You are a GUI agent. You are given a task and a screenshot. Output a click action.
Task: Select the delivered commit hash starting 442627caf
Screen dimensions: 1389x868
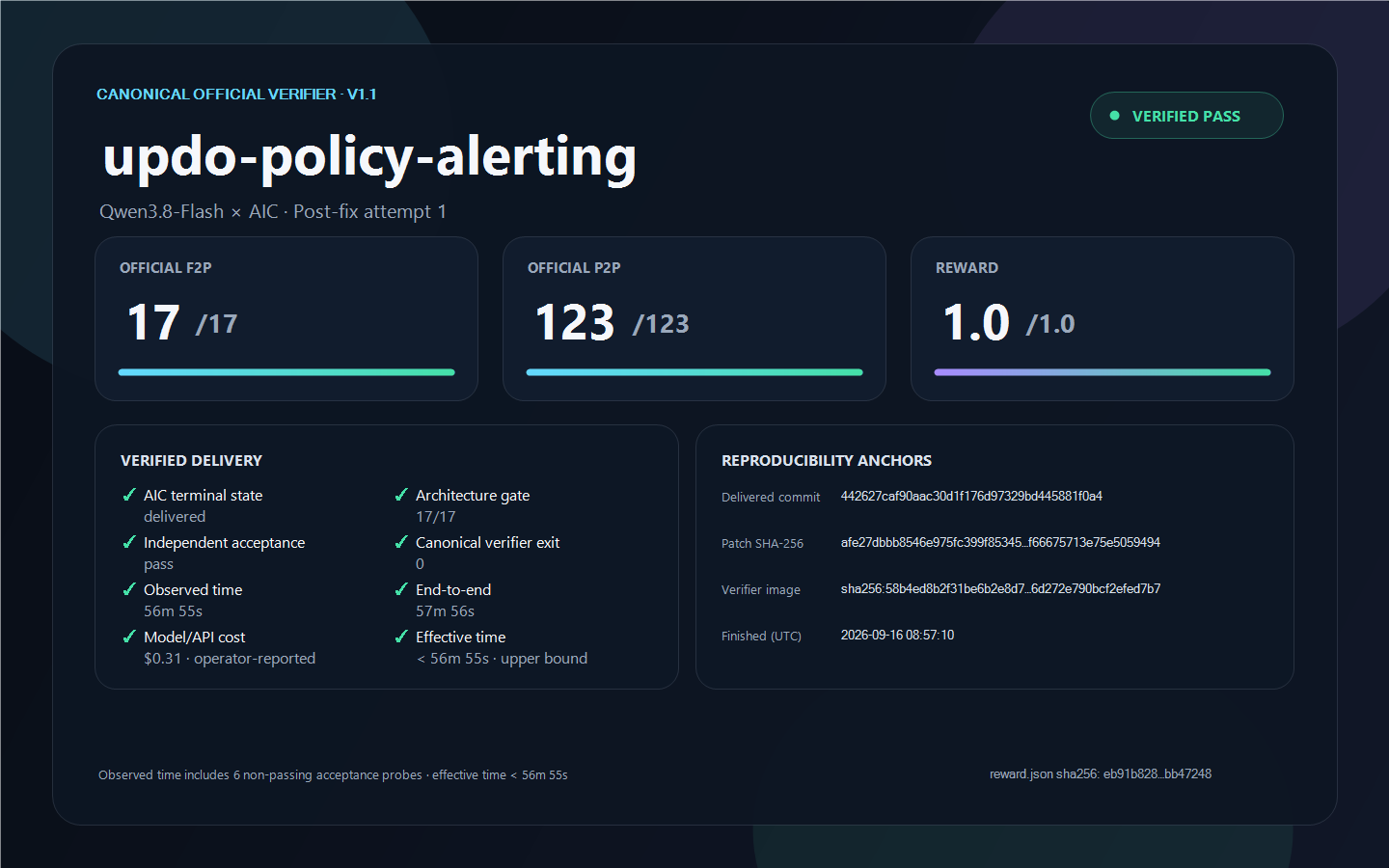tap(971, 496)
